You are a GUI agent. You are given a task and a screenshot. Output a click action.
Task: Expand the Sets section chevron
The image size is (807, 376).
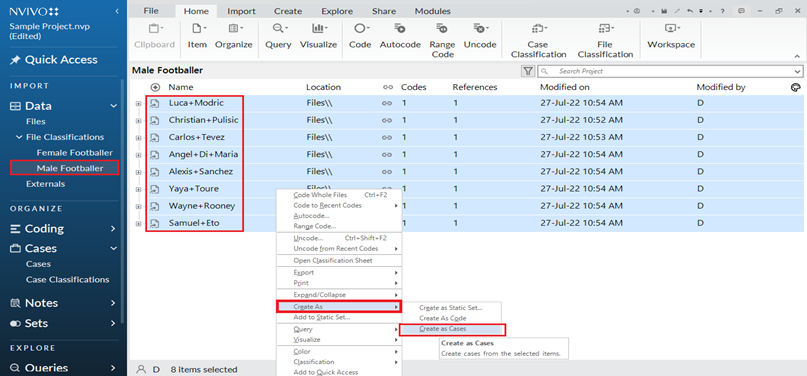(113, 324)
